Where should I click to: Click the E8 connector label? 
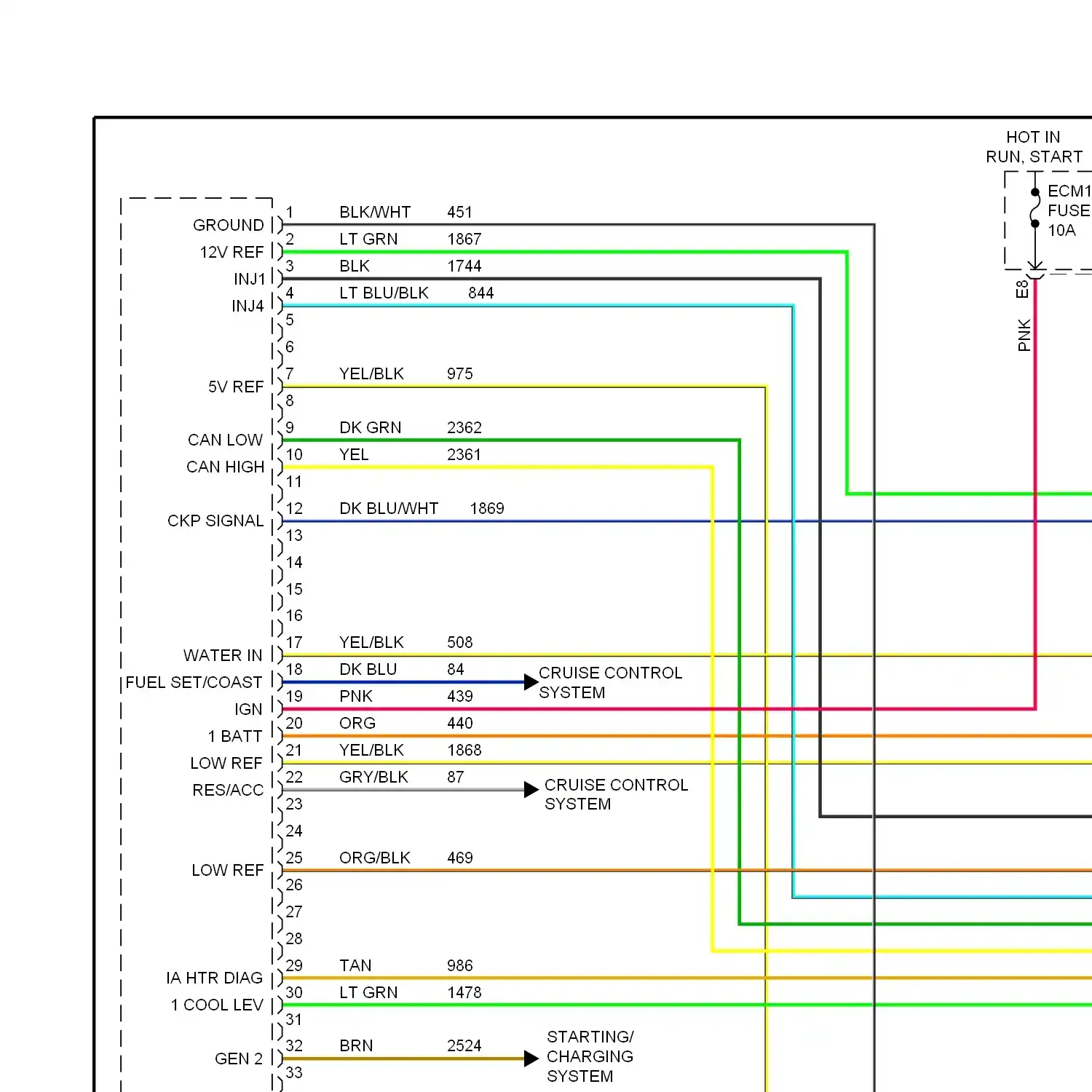tap(1022, 289)
